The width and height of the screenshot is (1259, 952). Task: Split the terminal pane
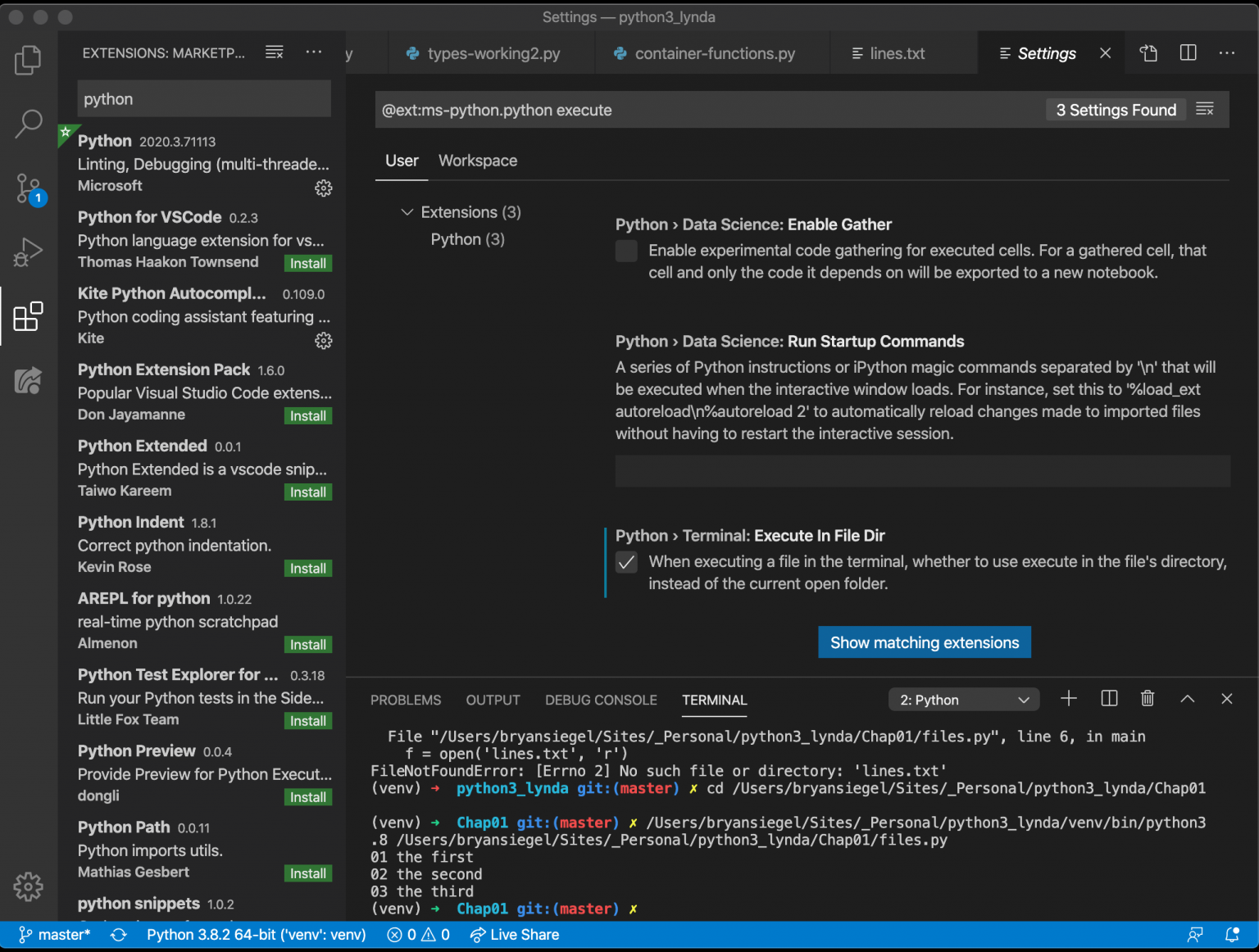tap(1109, 699)
